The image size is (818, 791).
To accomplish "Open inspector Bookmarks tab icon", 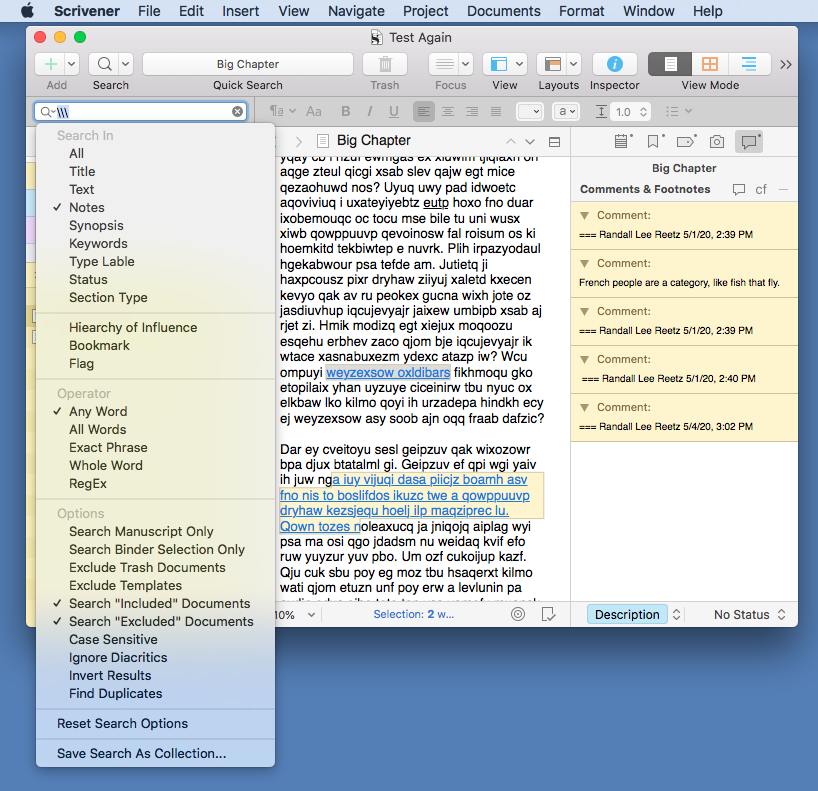I will [654, 141].
